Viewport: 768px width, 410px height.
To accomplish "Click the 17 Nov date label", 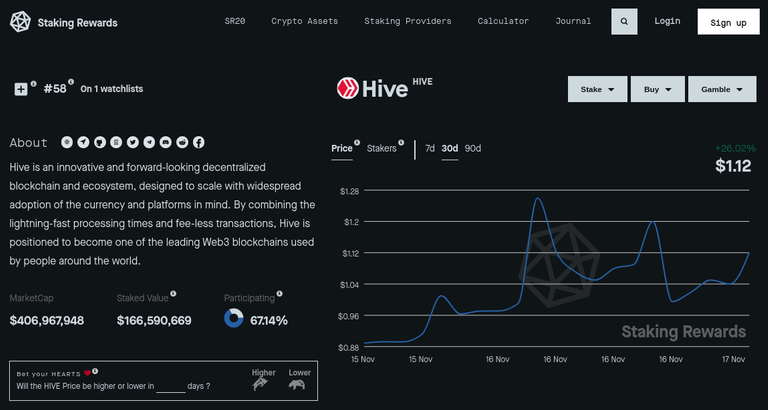I will [733, 360].
